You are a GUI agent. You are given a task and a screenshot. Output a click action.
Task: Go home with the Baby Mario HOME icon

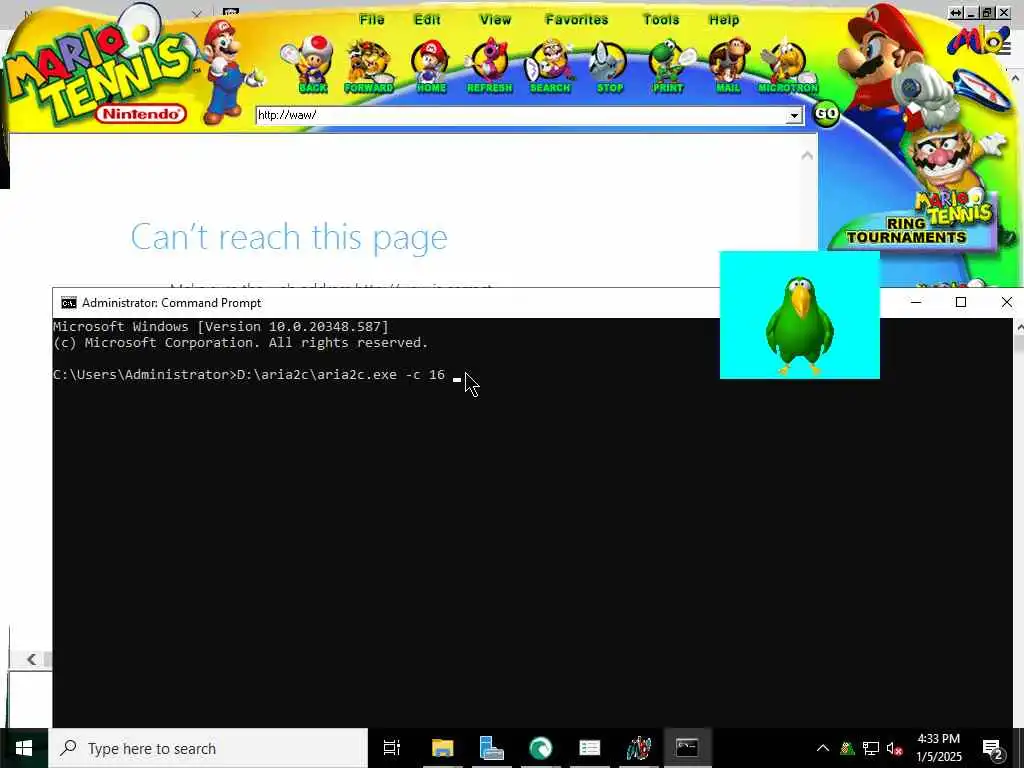click(430, 65)
